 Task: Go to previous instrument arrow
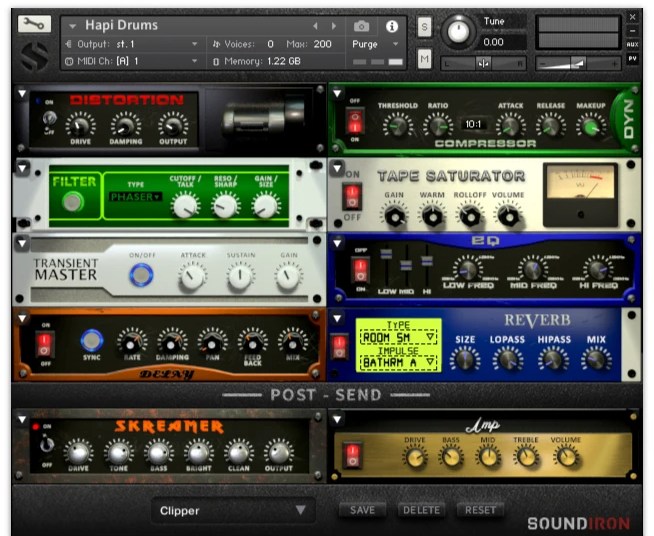tap(315, 26)
